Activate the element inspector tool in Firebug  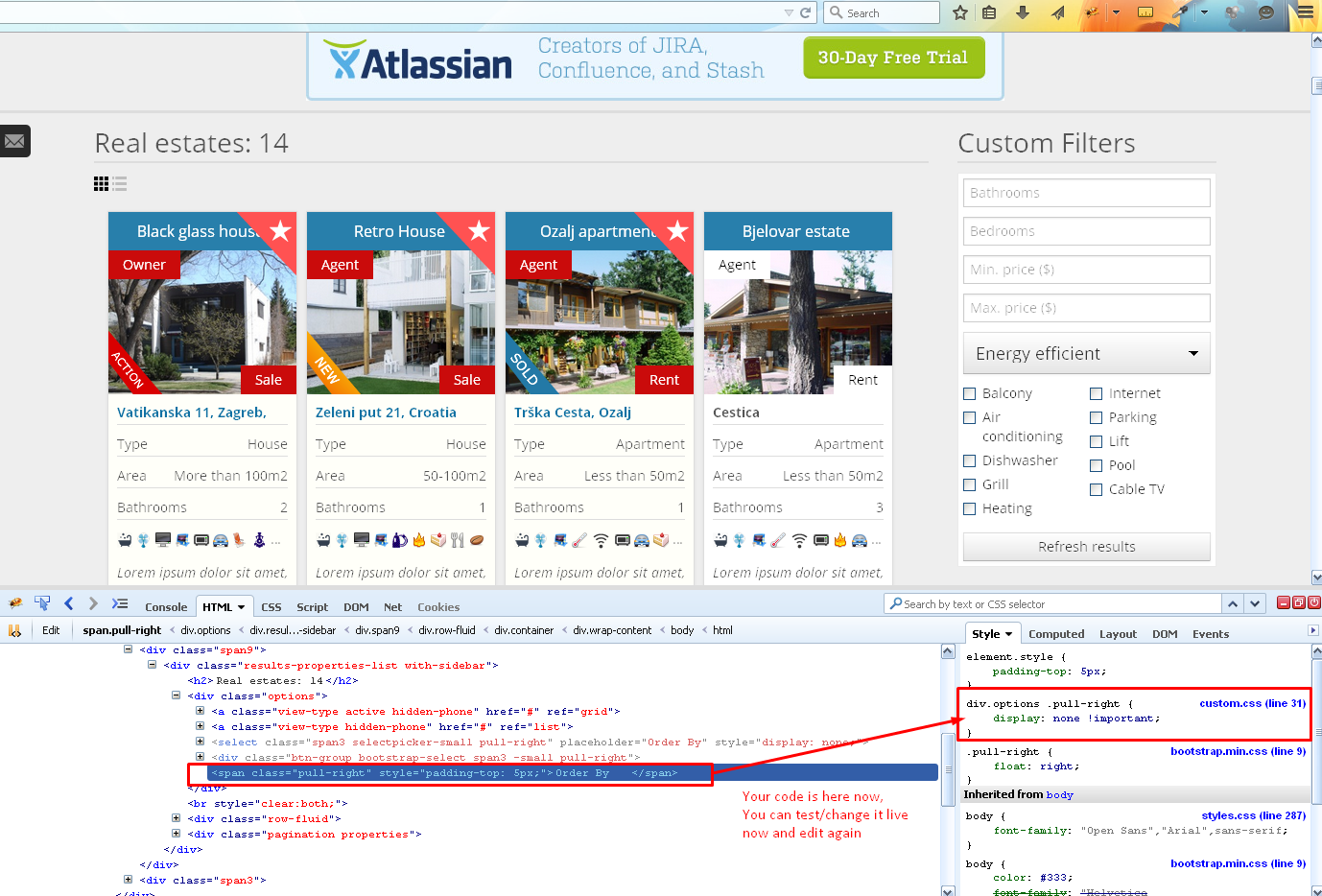(x=42, y=603)
